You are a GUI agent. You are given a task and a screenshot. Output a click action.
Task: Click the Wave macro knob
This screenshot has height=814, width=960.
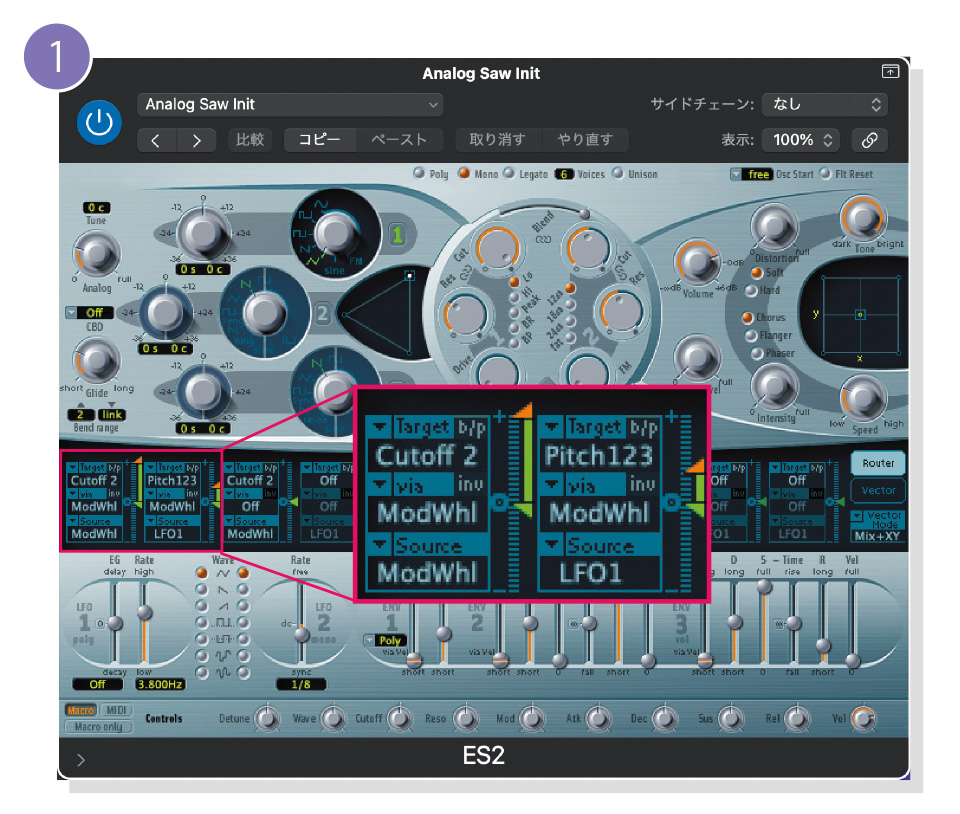click(x=332, y=719)
